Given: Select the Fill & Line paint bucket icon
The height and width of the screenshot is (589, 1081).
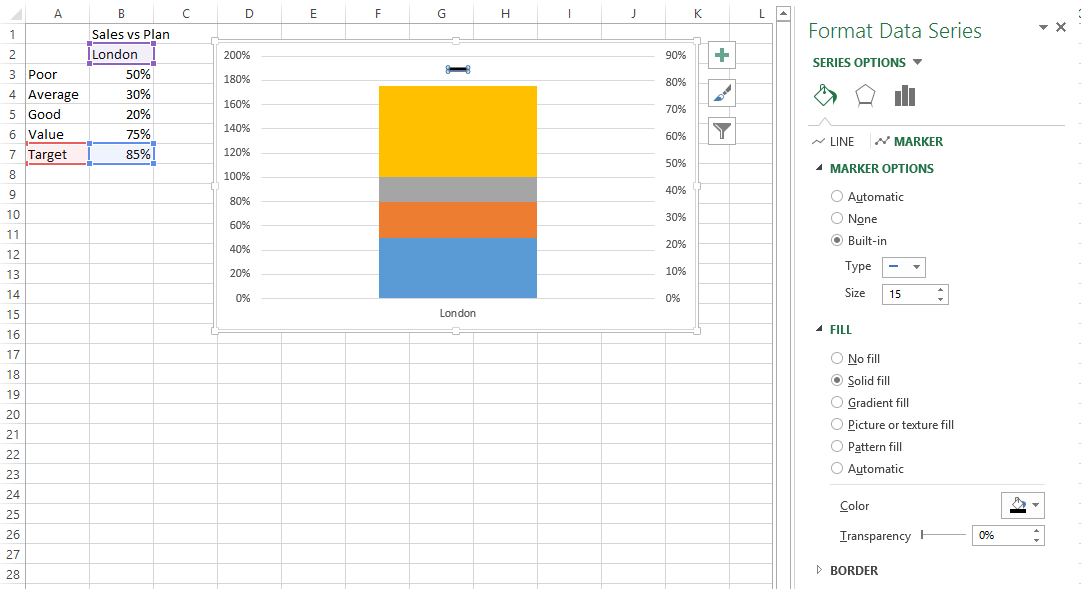Looking at the screenshot, I should (x=825, y=95).
